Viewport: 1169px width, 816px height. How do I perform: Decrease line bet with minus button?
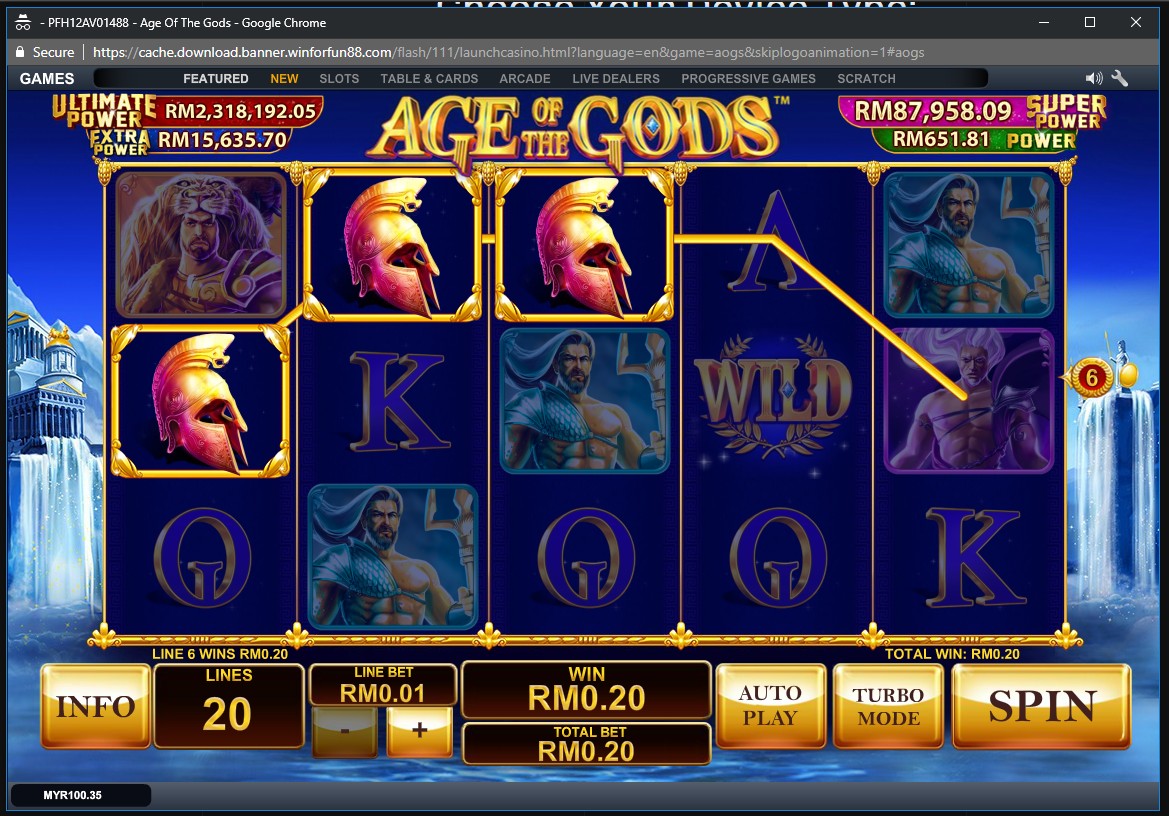click(x=344, y=730)
